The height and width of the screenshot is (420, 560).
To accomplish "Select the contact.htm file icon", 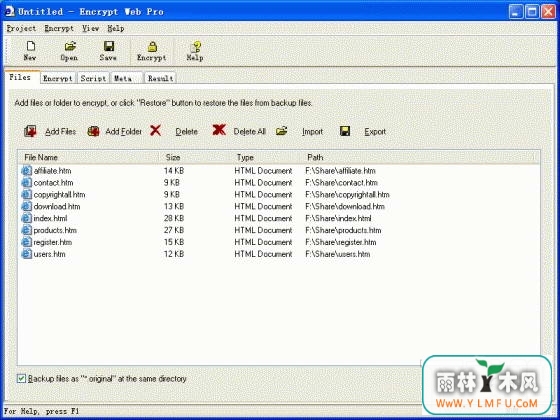I will pos(26,182).
